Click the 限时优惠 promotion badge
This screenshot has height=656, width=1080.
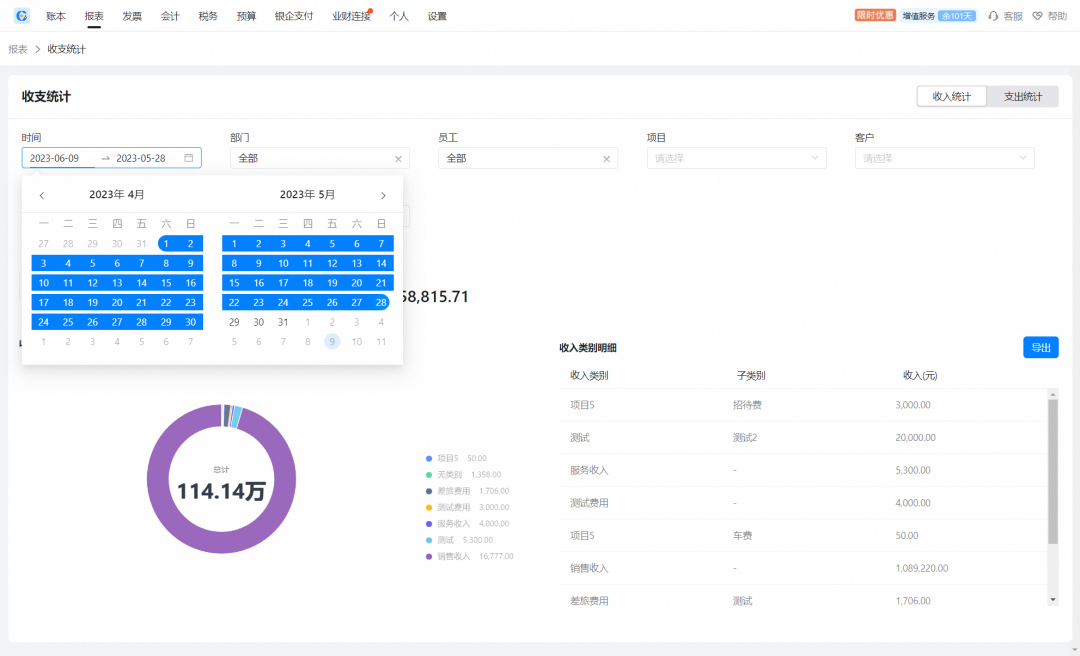tap(875, 16)
